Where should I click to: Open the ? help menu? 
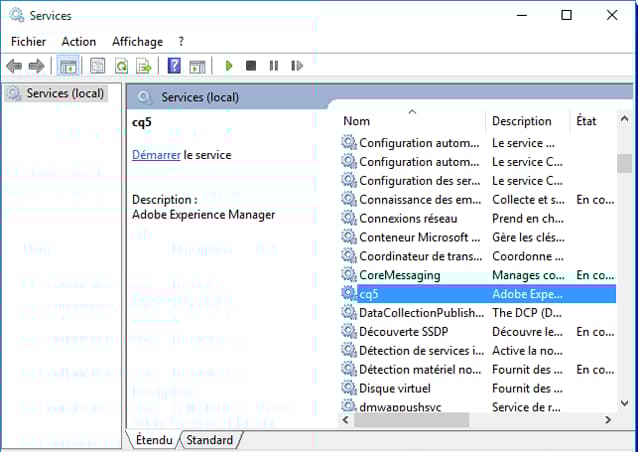click(181, 41)
